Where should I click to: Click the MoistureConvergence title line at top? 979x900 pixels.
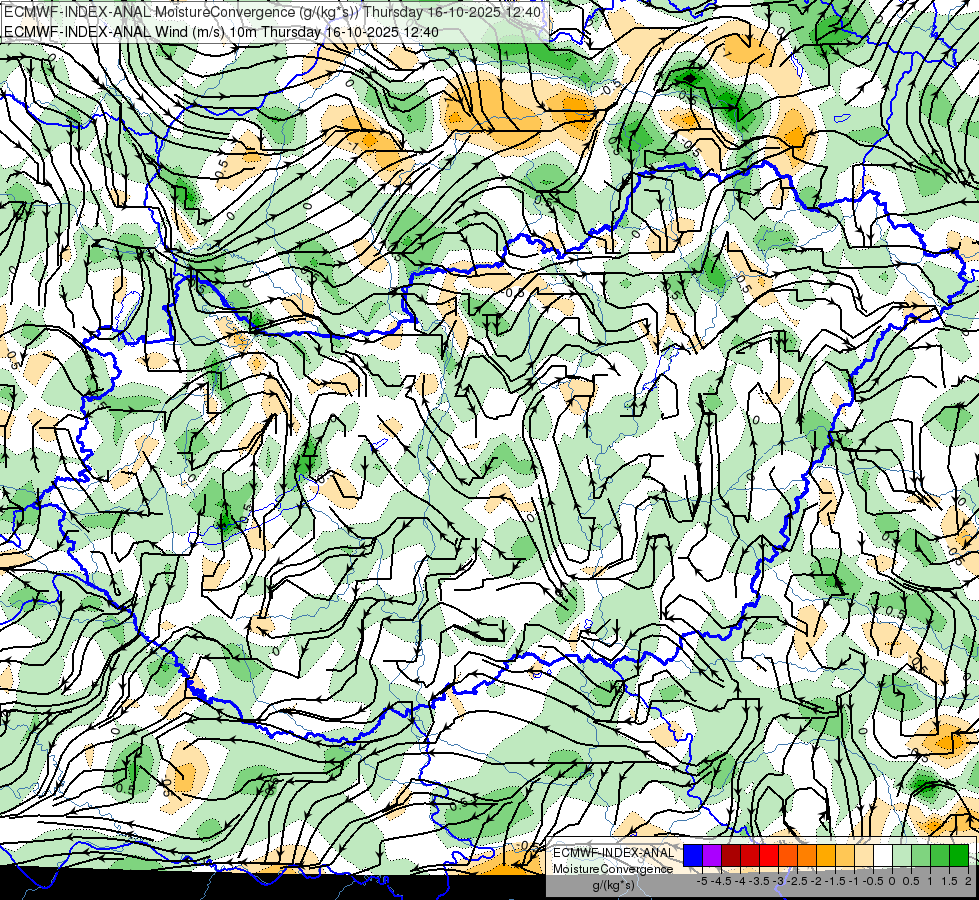click(273, 12)
